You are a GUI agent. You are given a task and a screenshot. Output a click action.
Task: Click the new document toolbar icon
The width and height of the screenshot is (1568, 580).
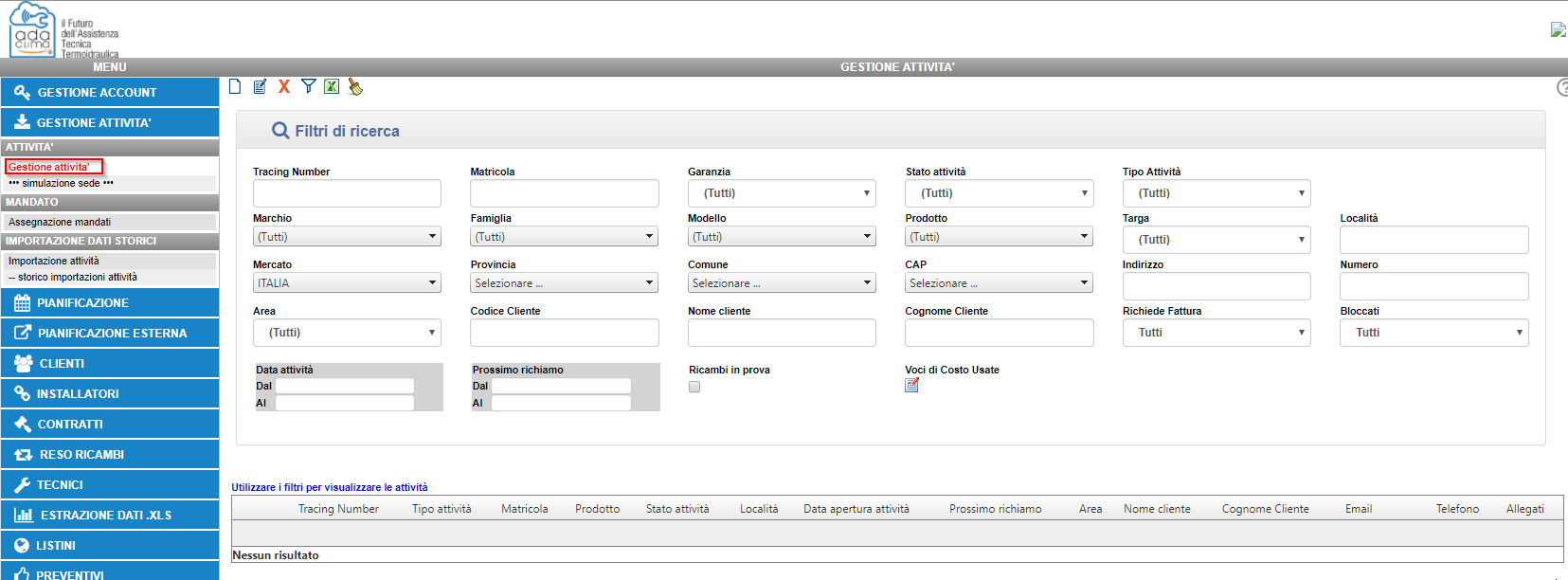pyautogui.click(x=235, y=86)
